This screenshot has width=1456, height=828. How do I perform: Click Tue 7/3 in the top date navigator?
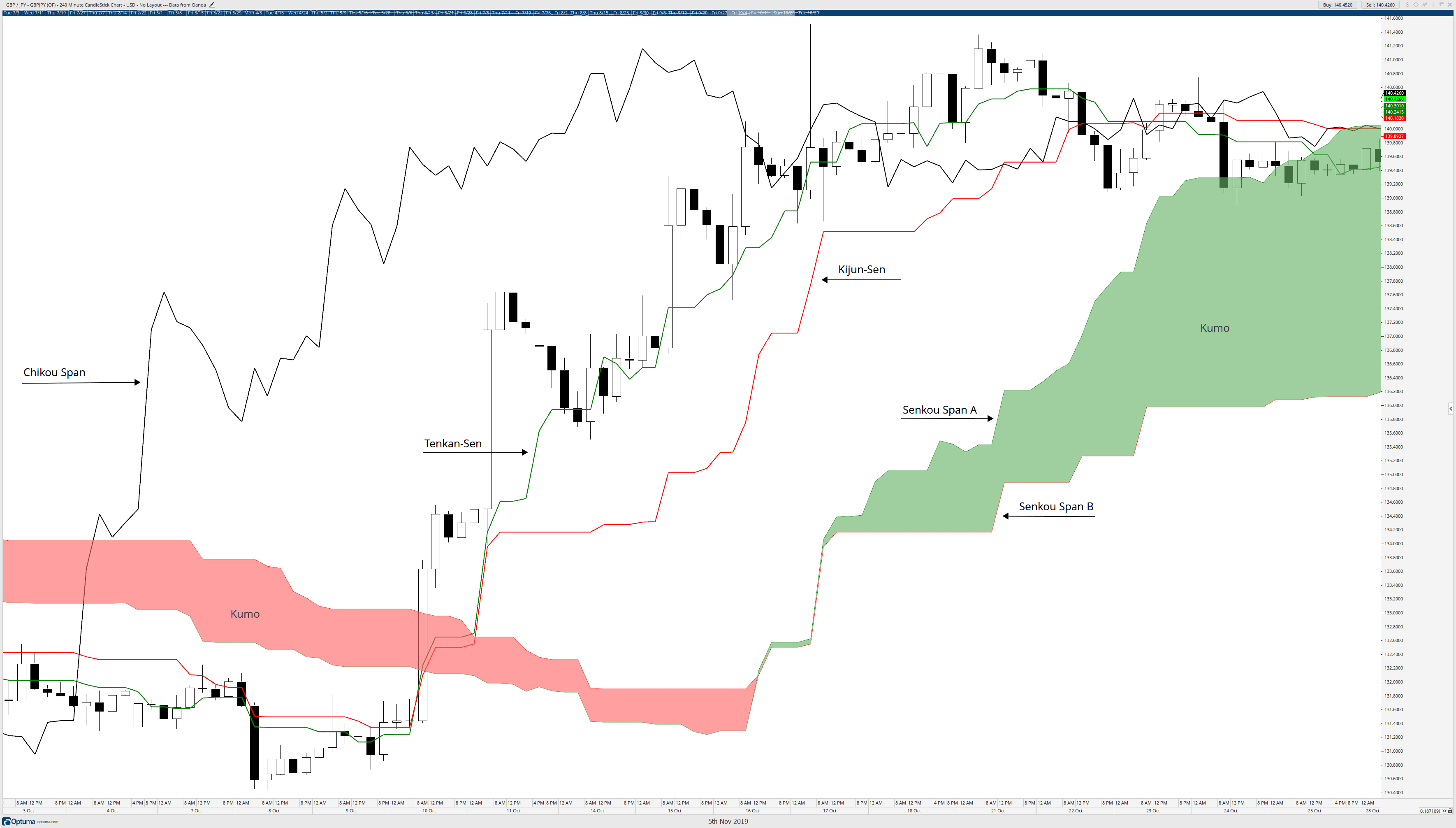pyautogui.click(x=12, y=12)
